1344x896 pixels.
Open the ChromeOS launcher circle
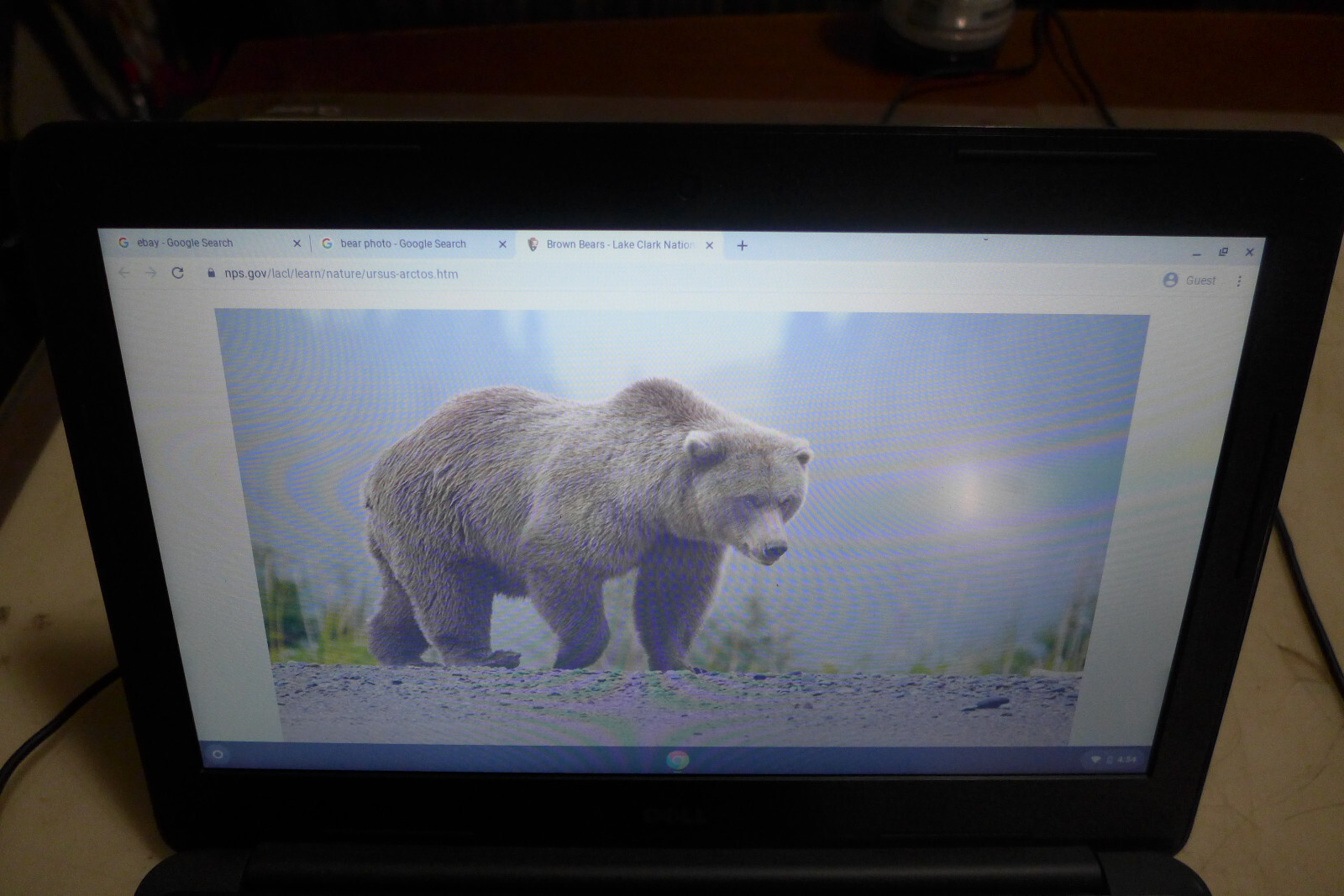click(218, 754)
